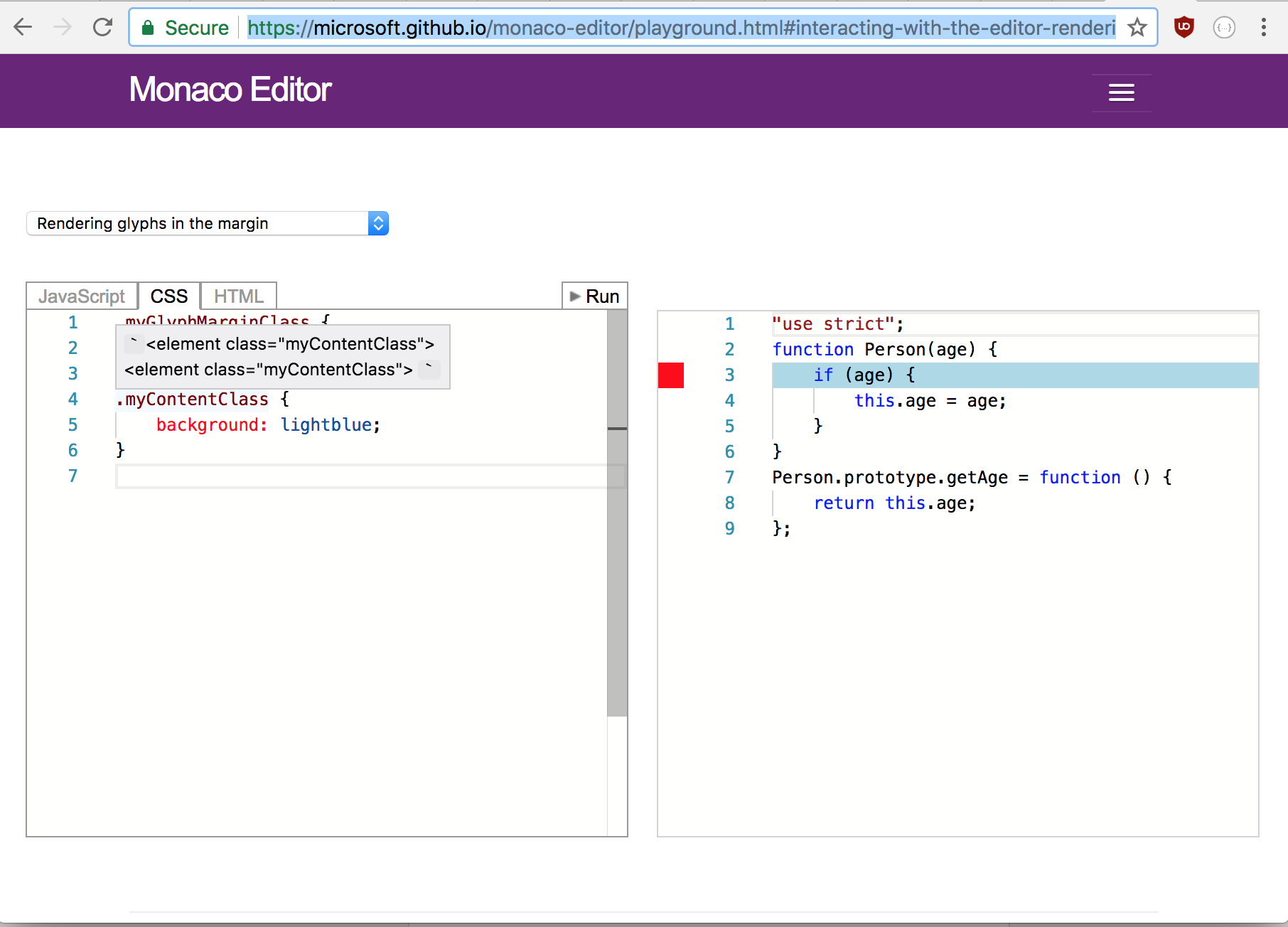The width and height of the screenshot is (1288, 927).
Task: Switch to the CSS tab
Action: (169, 296)
